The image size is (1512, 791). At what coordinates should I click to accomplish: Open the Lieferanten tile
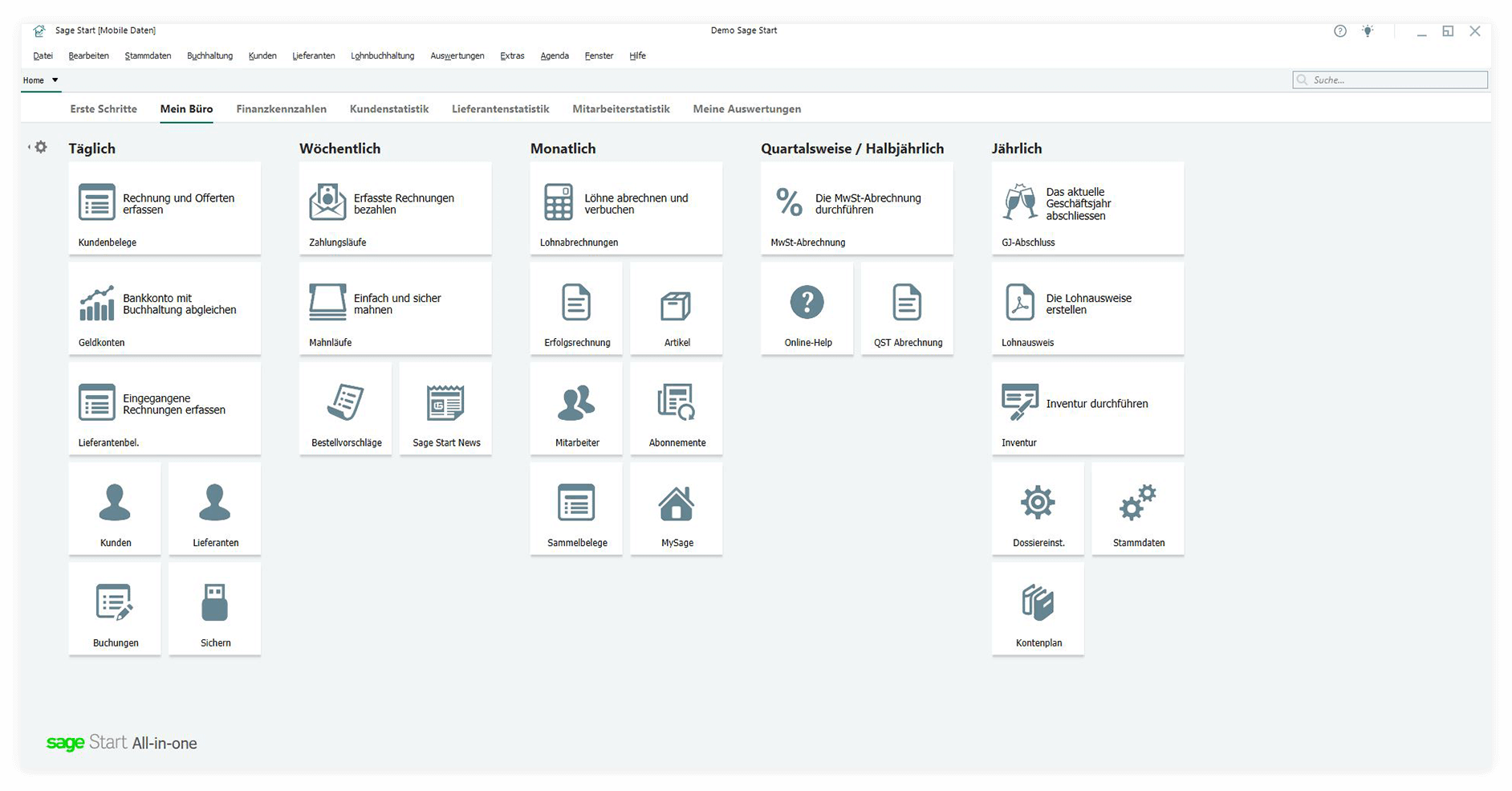tap(215, 508)
